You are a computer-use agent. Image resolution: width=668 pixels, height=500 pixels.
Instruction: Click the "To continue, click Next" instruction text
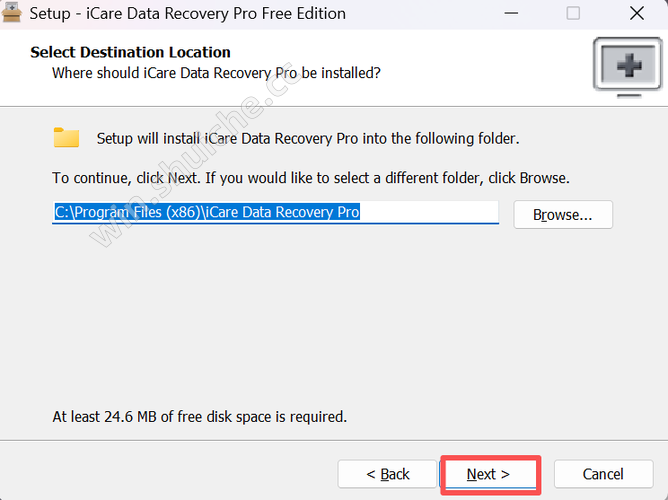click(310, 178)
